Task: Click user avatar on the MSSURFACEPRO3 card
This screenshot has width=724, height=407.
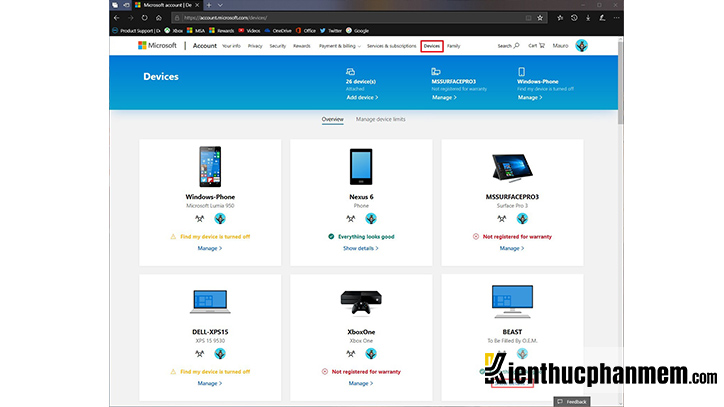Action: pyautogui.click(x=522, y=219)
